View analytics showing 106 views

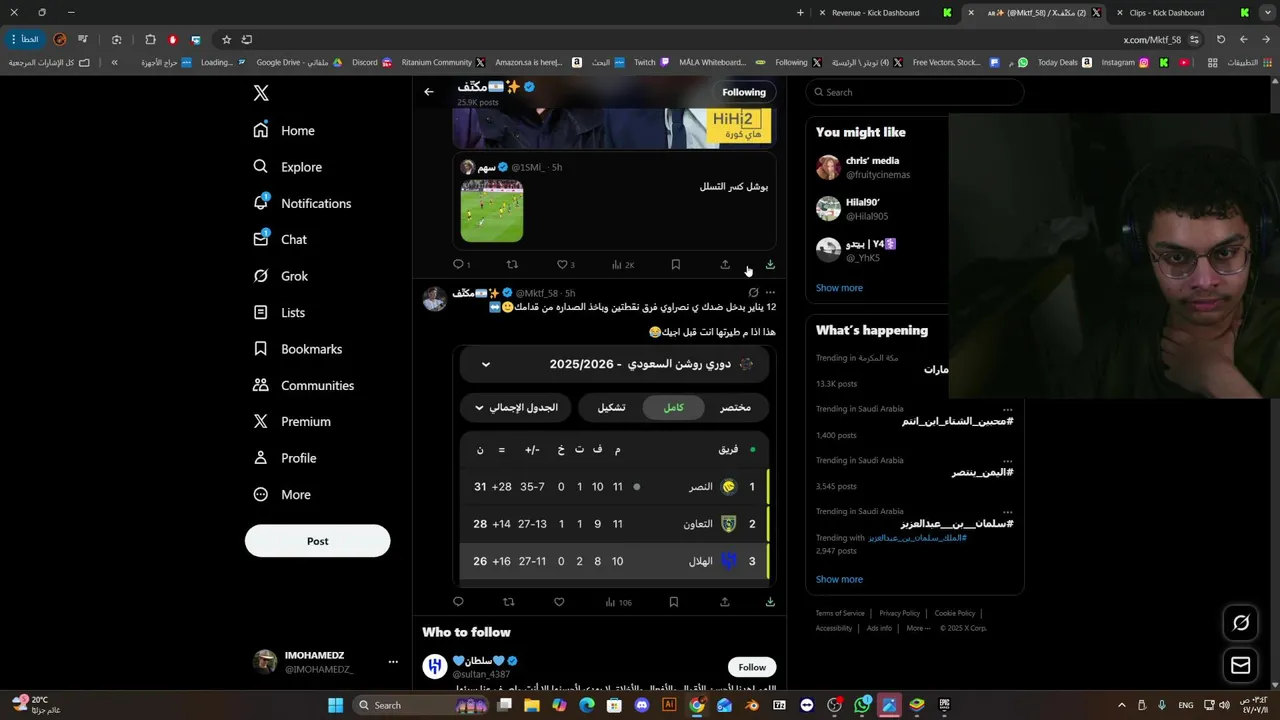click(x=618, y=602)
